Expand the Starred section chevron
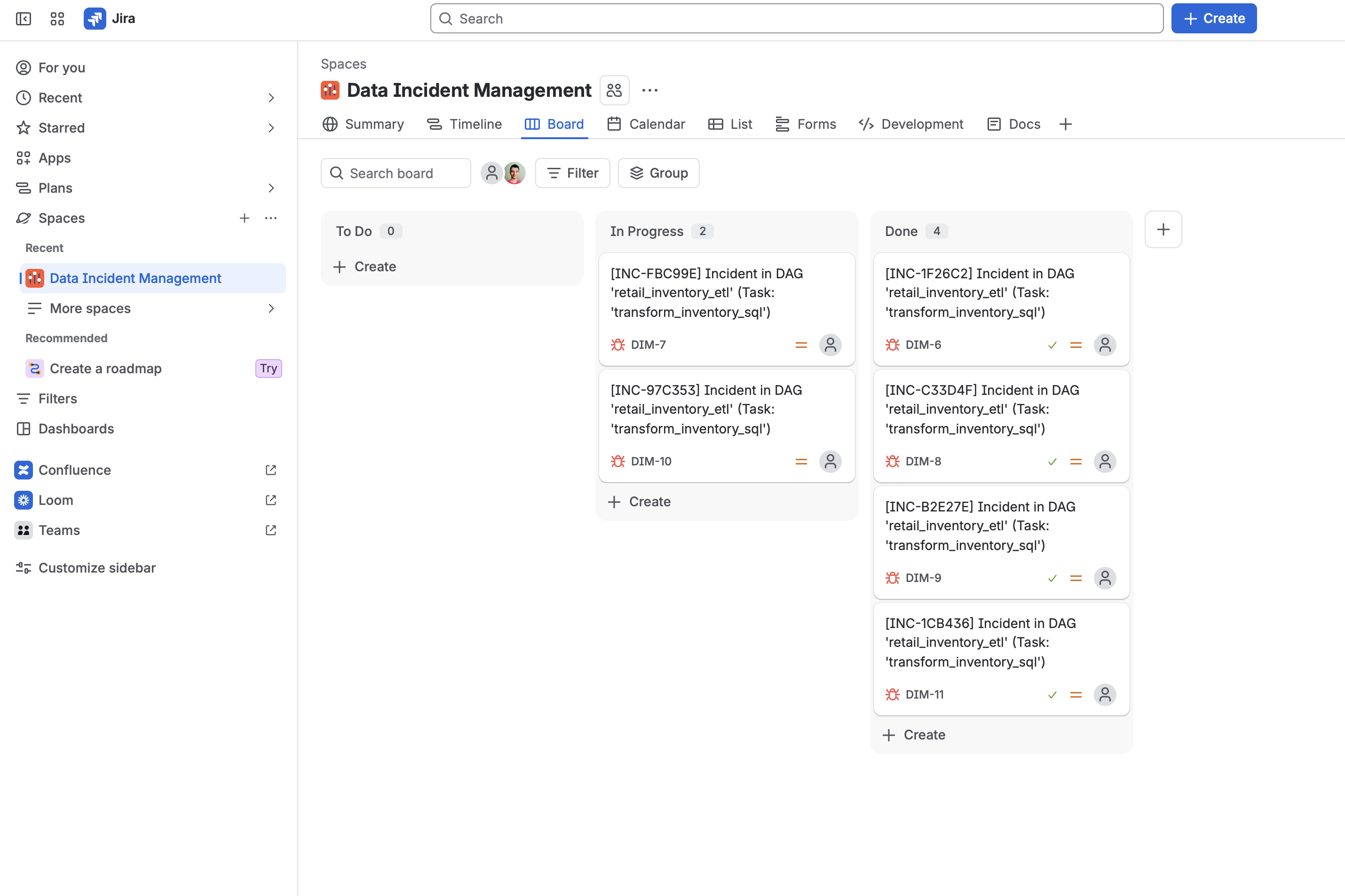Screen dimensions: 1345x896 click(x=271, y=128)
